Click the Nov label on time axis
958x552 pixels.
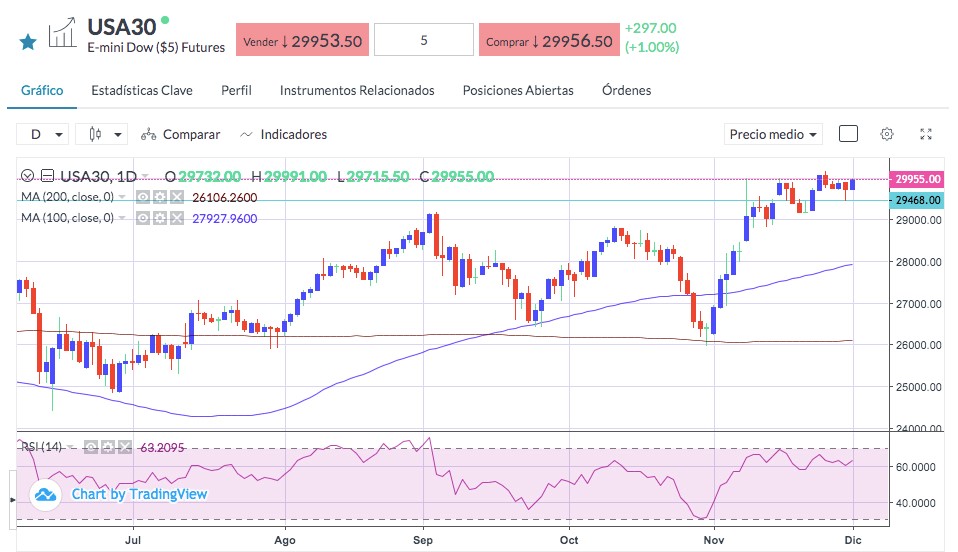pyautogui.click(x=714, y=540)
